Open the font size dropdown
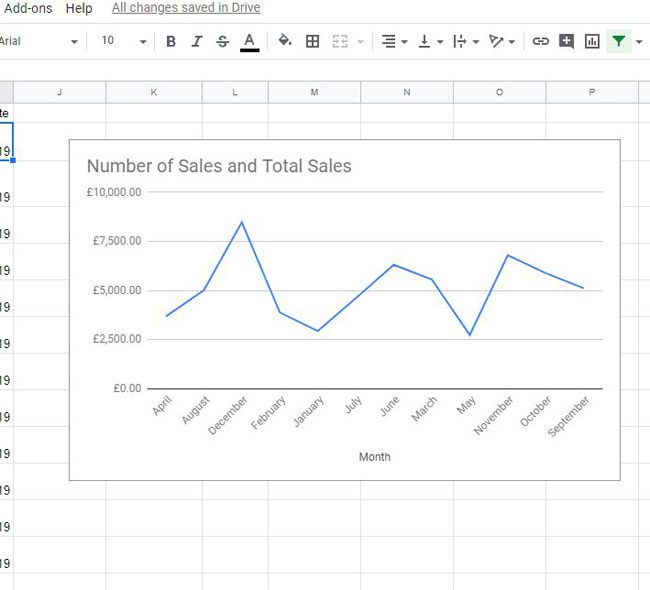 click(x=124, y=41)
